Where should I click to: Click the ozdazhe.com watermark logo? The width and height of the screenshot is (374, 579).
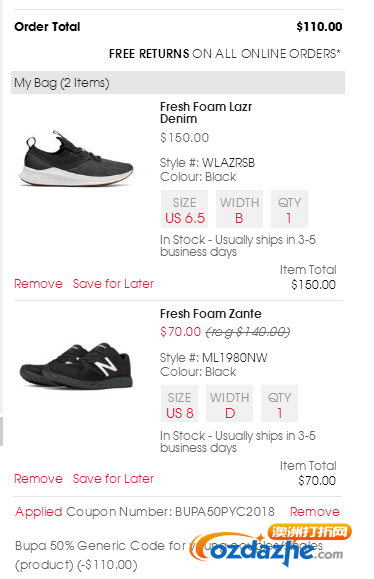[271, 547]
